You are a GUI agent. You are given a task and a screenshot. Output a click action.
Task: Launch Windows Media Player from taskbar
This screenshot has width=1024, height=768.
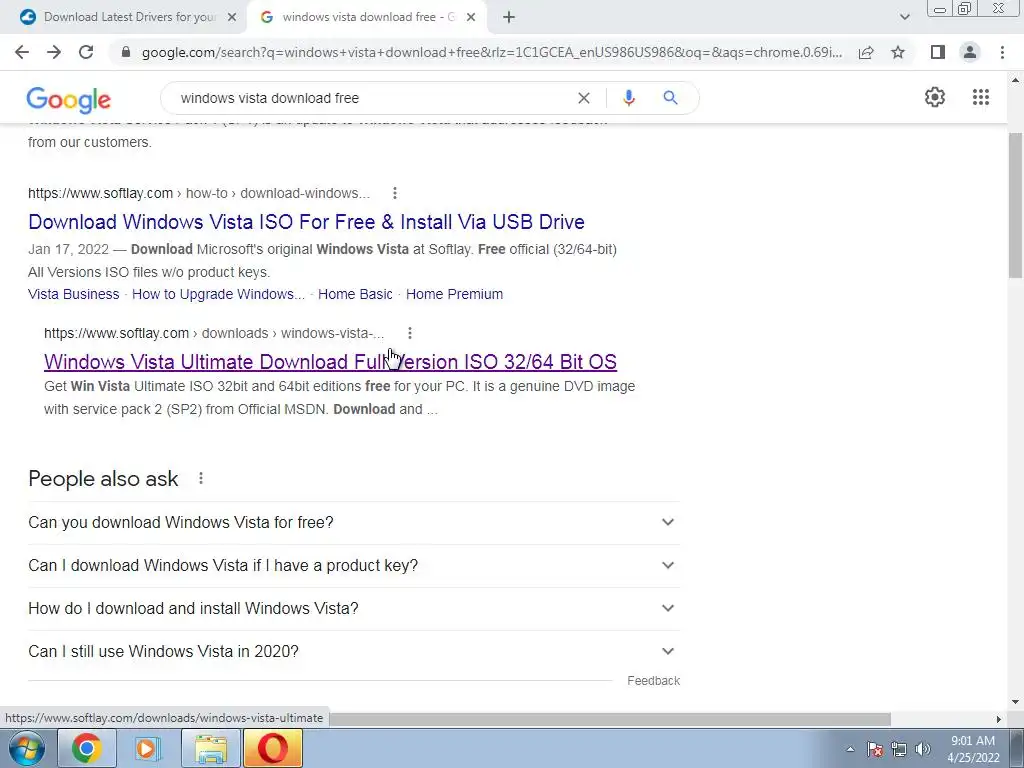(147, 748)
